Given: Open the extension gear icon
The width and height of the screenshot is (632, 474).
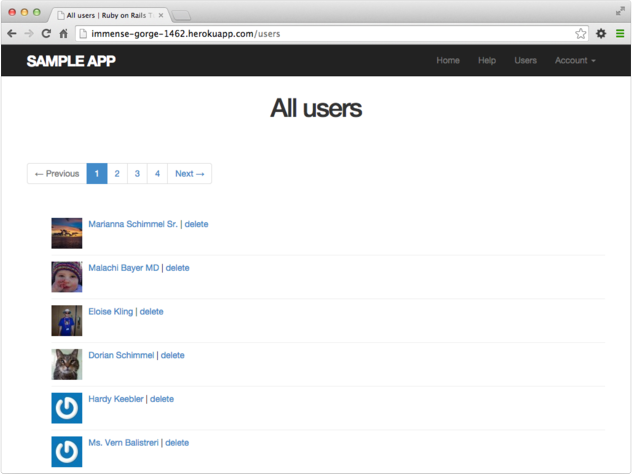Looking at the screenshot, I should (601, 33).
